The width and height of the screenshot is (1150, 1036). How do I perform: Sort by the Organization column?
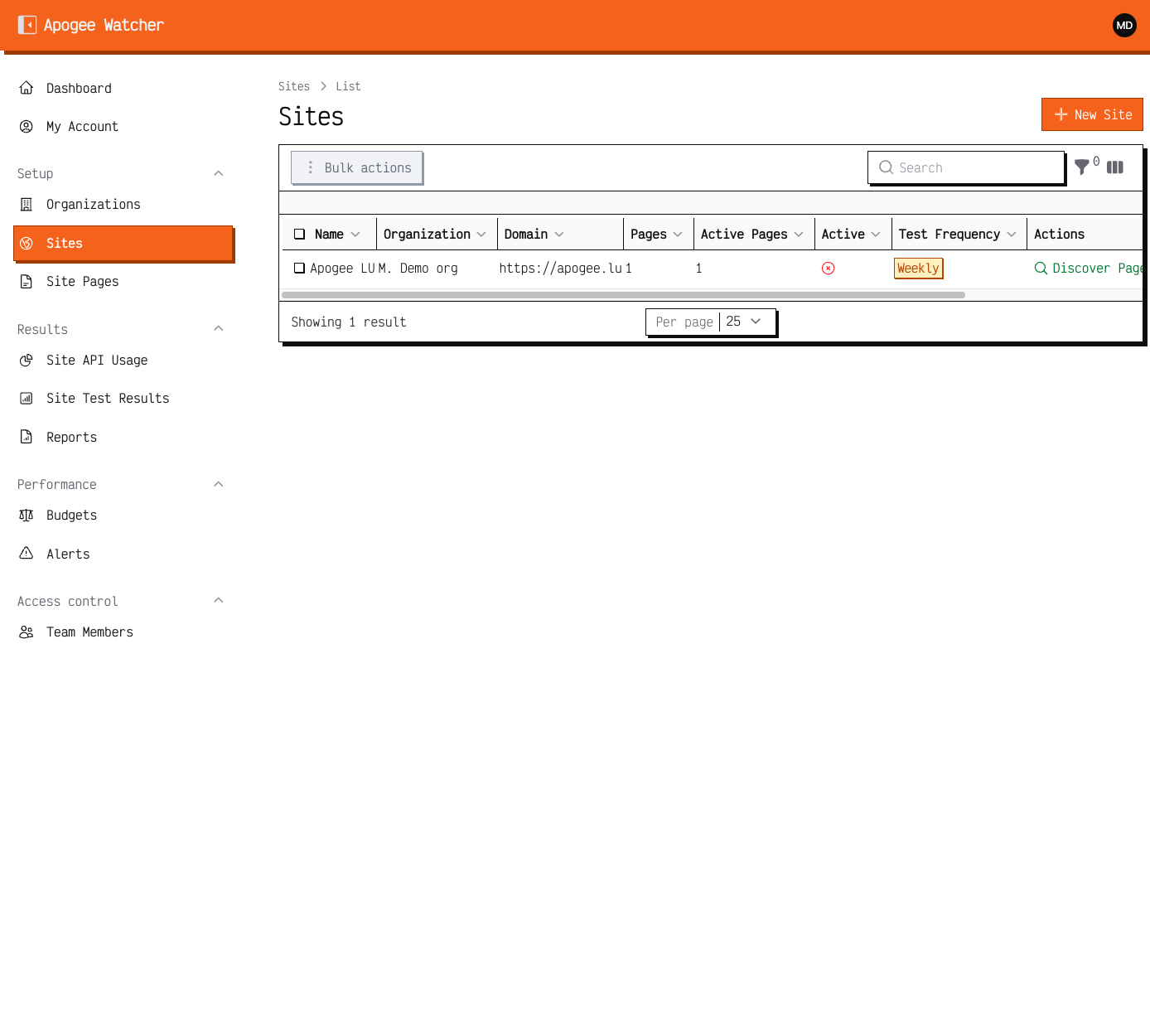pyautogui.click(x=435, y=235)
